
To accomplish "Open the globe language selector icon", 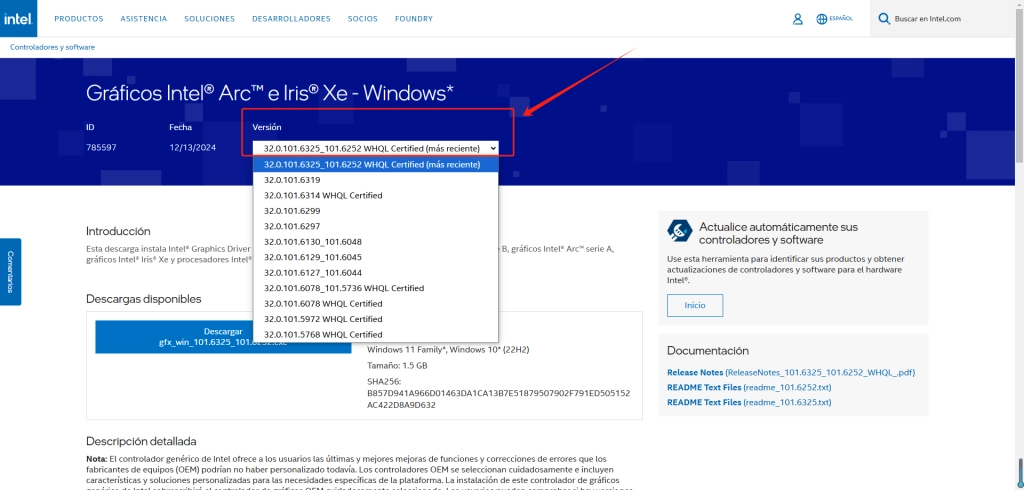I will pos(822,19).
